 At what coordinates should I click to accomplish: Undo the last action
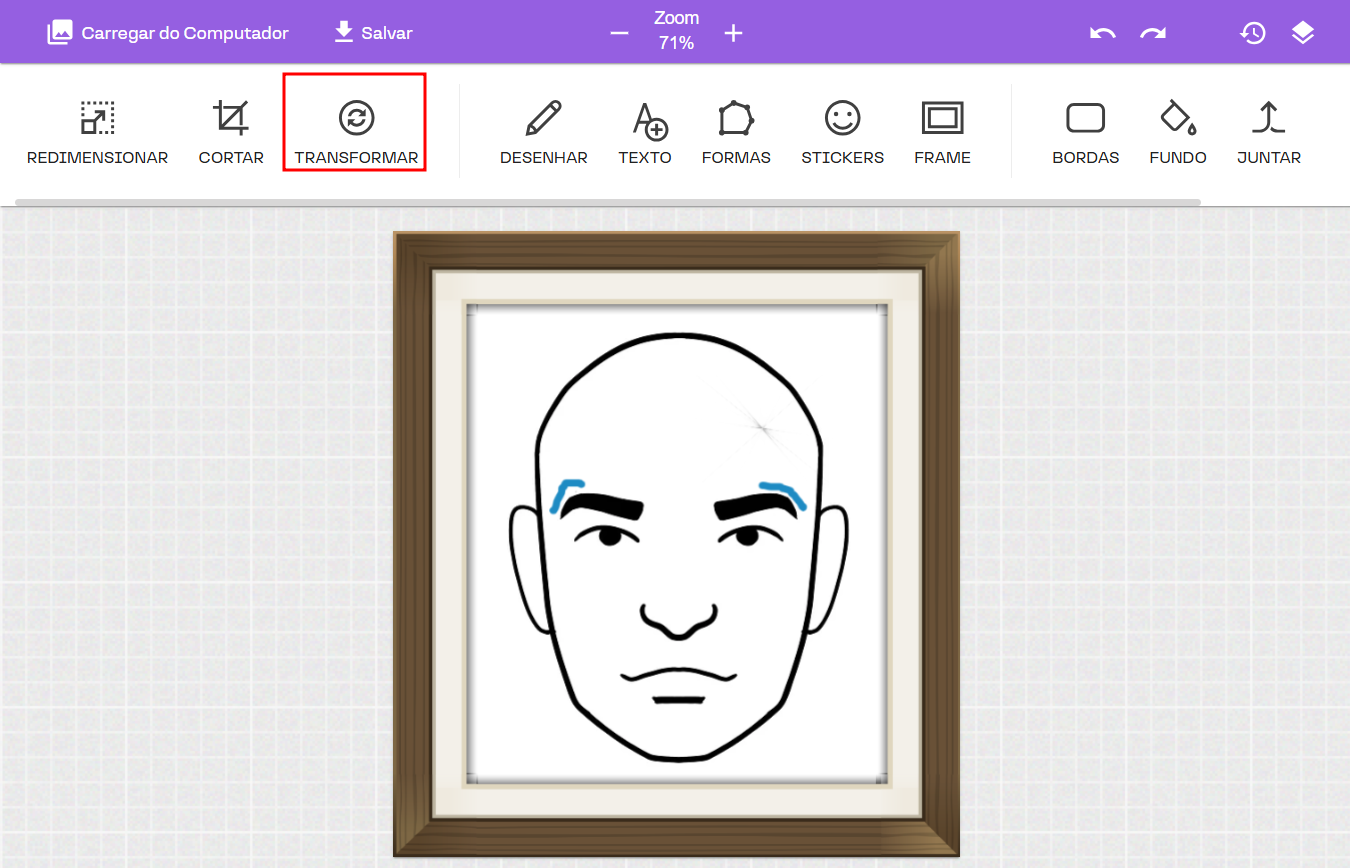pos(1102,33)
